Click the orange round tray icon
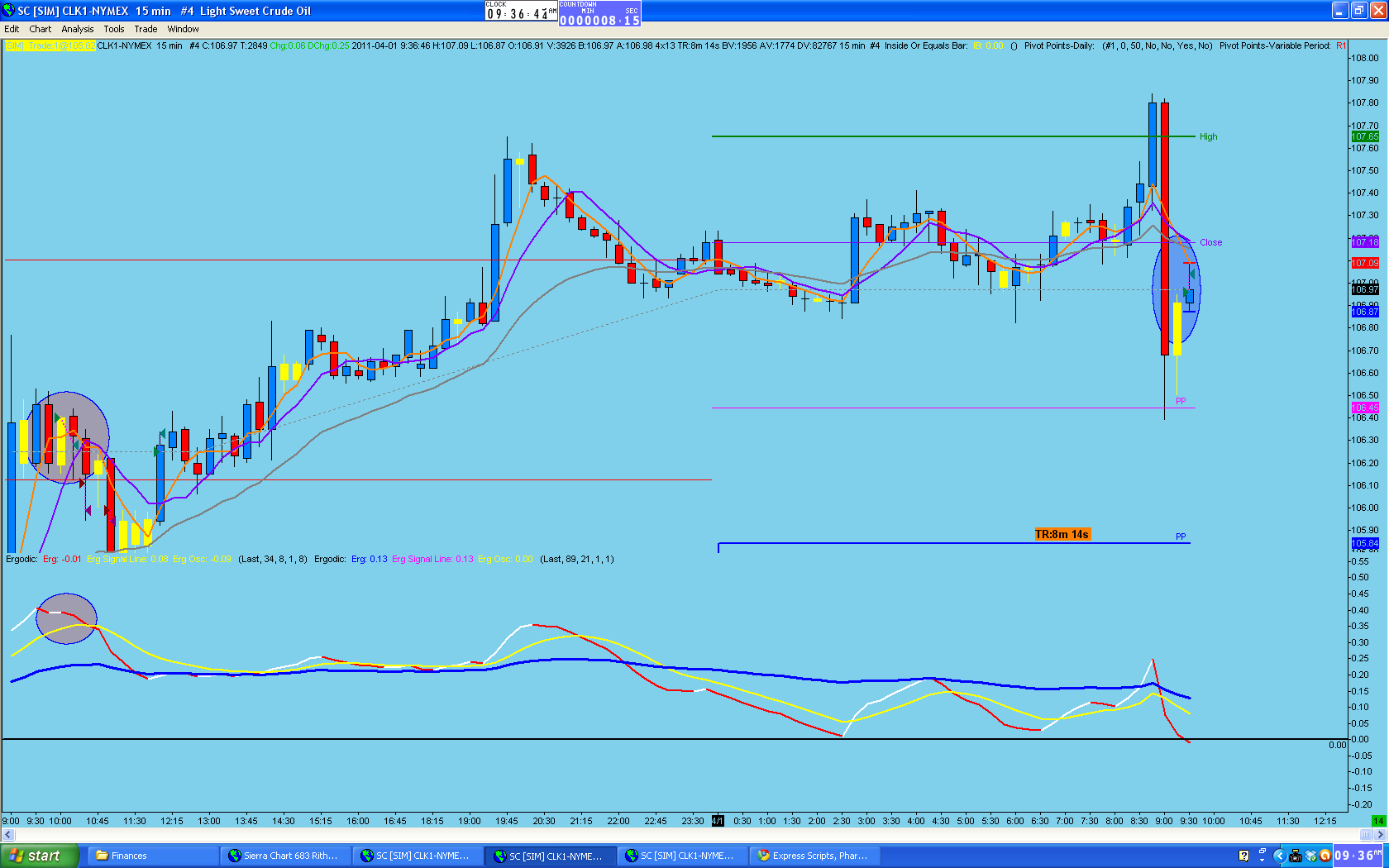 pos(1325,856)
